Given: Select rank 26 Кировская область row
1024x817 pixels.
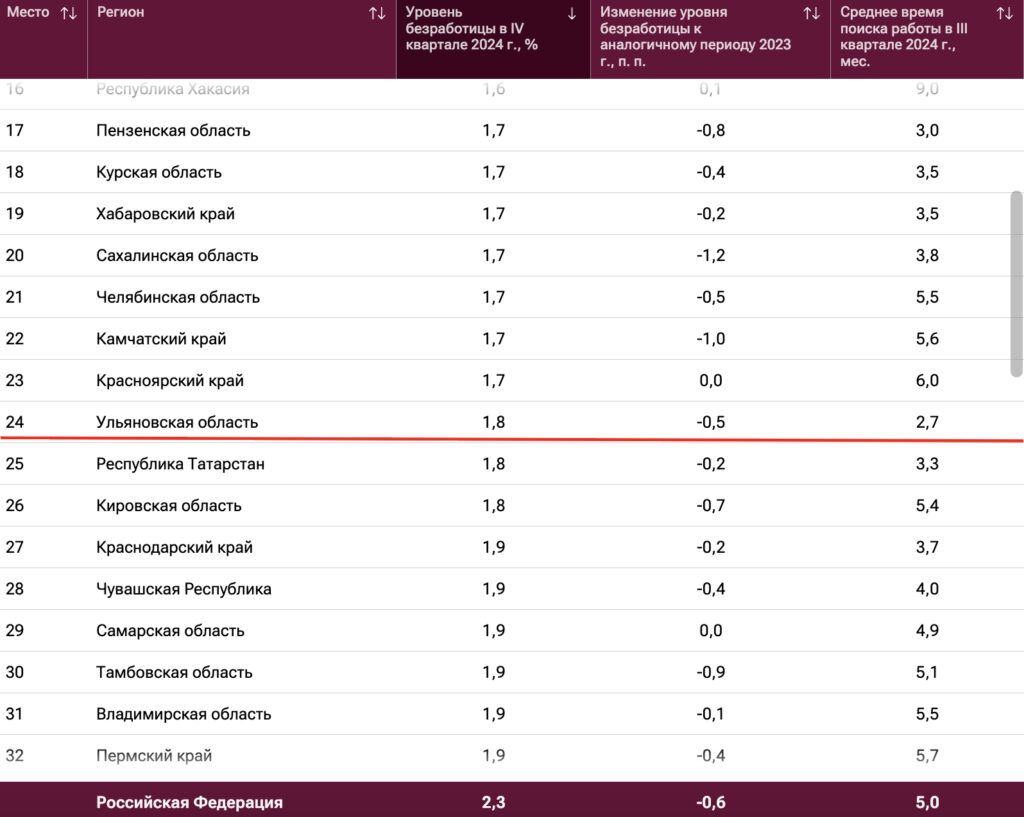Looking at the screenshot, I should tap(512, 505).
